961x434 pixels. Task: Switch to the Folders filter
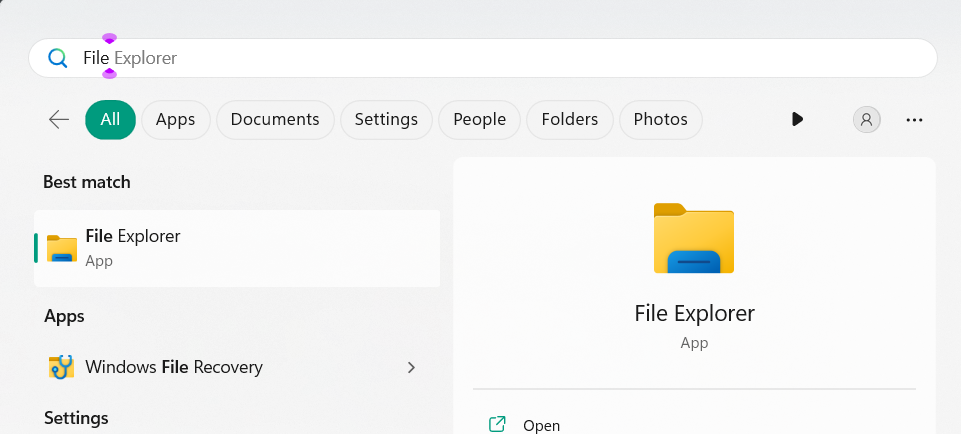569,120
